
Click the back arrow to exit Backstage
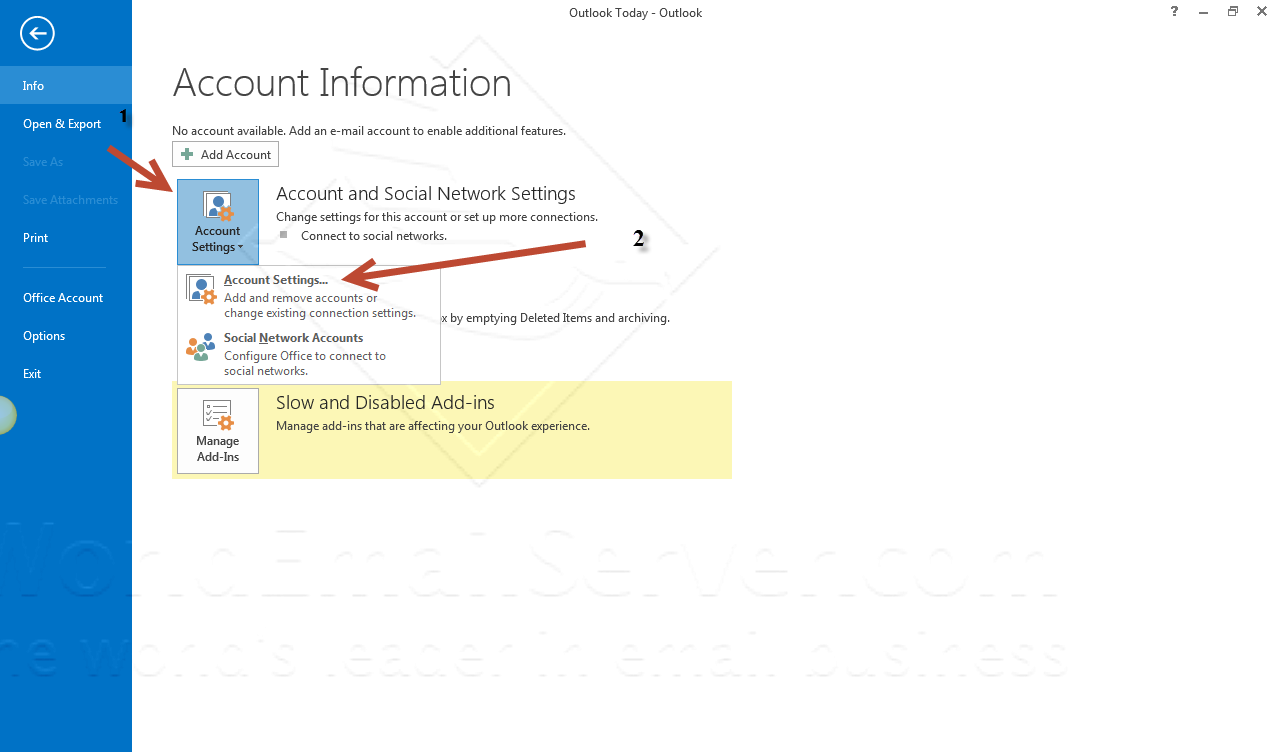[37, 33]
